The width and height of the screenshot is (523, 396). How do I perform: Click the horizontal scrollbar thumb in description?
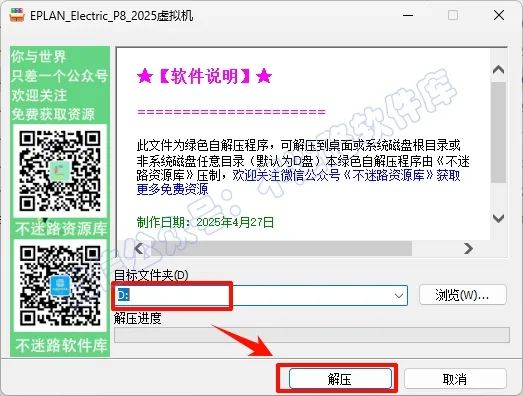pyautogui.click(x=281, y=249)
